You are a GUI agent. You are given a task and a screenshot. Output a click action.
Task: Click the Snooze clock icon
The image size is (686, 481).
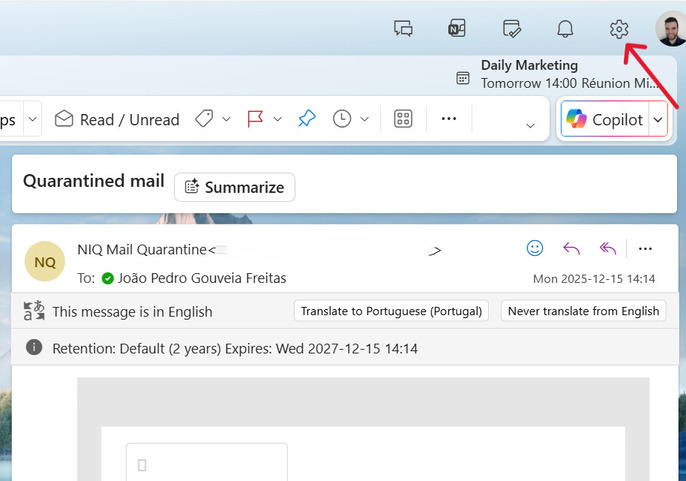click(x=342, y=119)
